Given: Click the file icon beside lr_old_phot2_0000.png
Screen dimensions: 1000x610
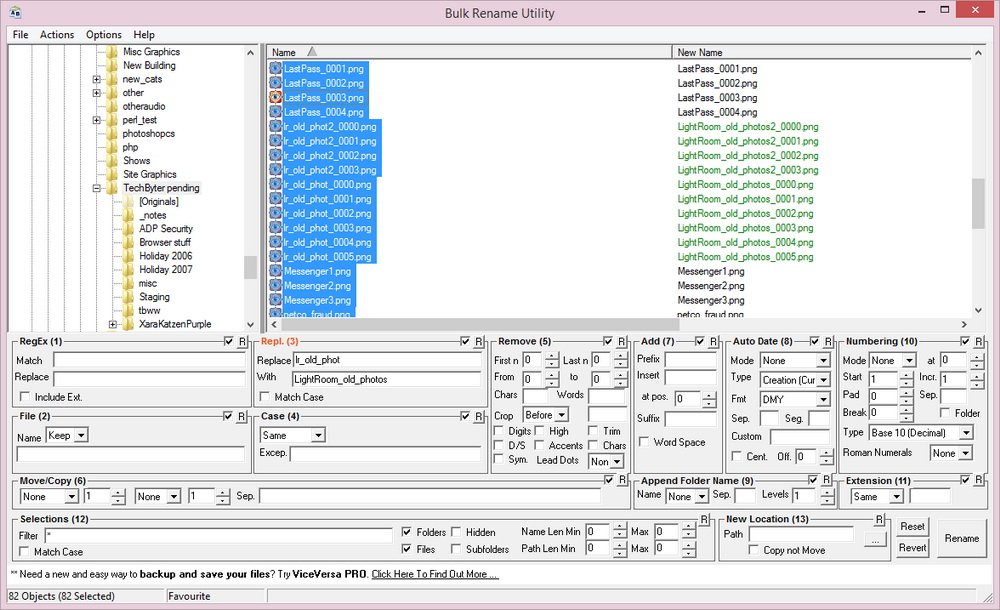Looking at the screenshot, I should [x=276, y=126].
